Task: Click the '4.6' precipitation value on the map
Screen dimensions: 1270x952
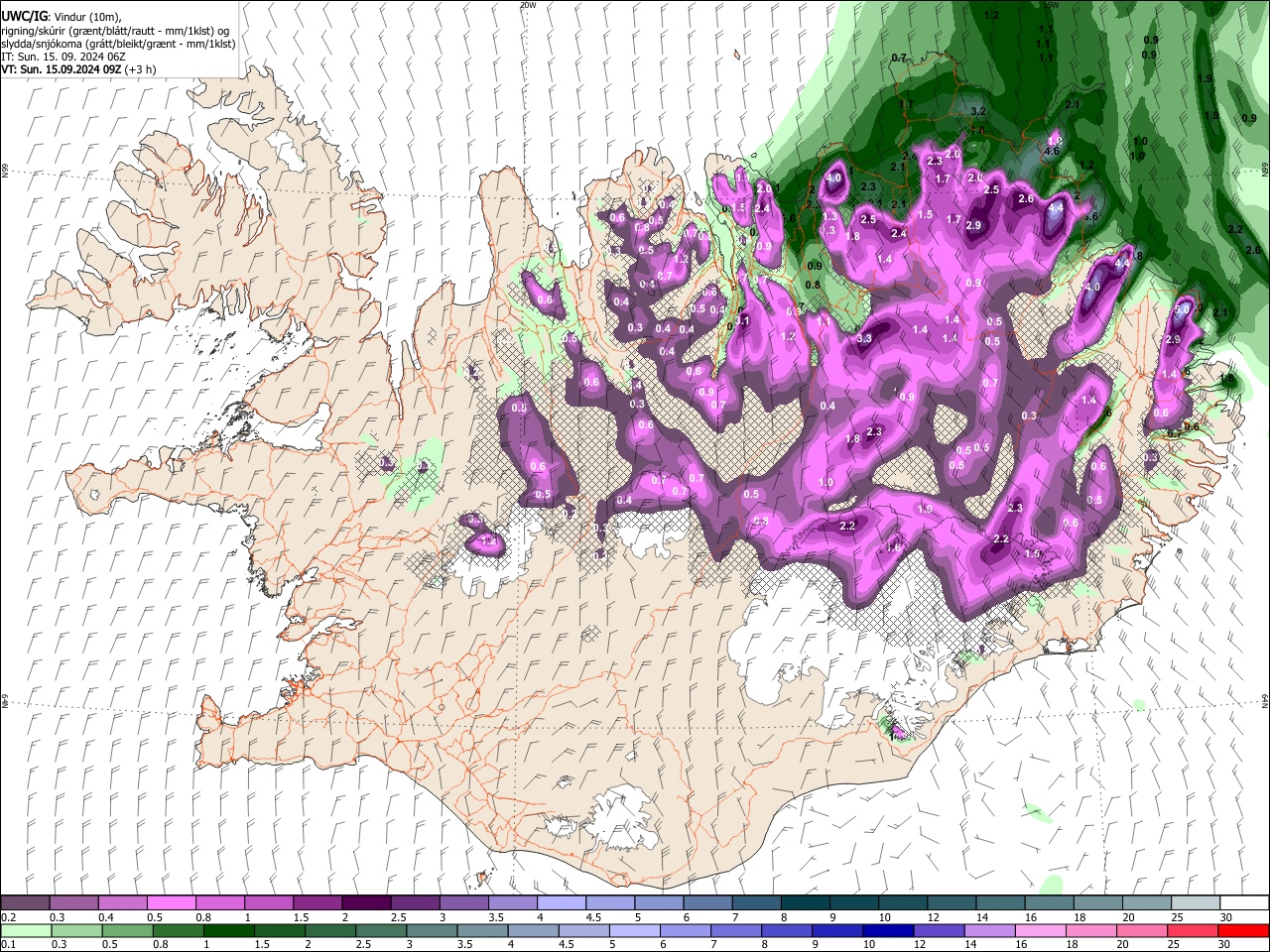Action: [x=1052, y=151]
